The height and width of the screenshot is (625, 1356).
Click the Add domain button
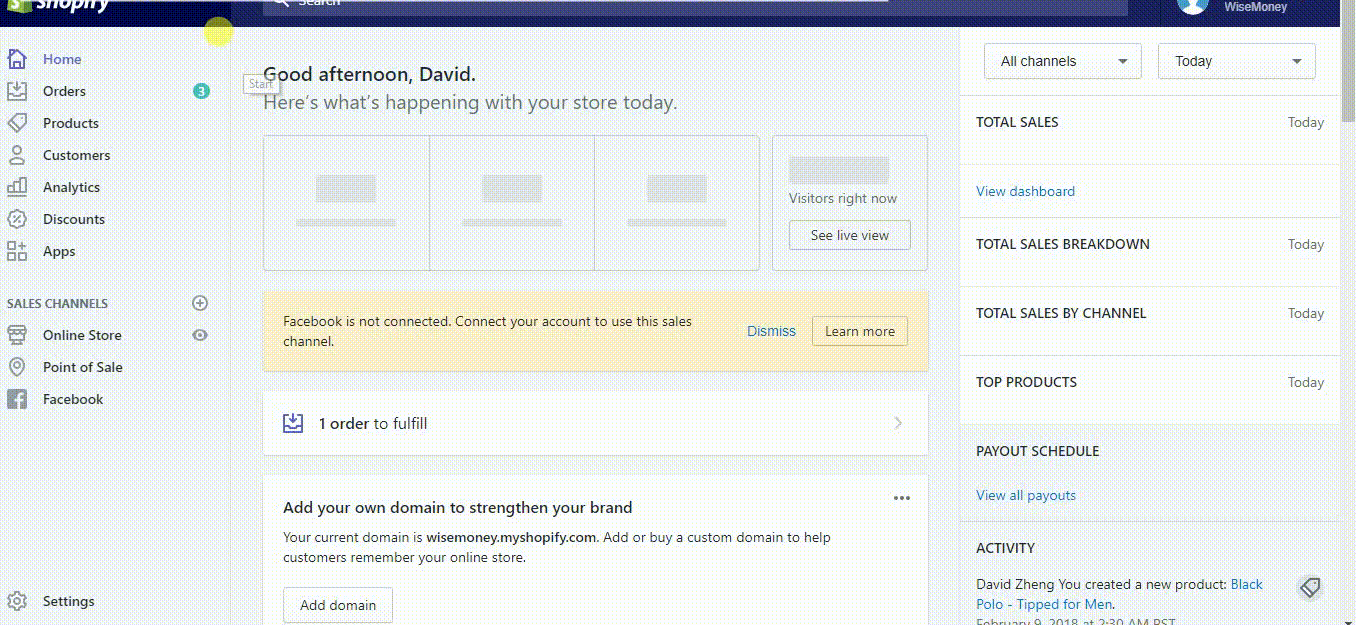pyautogui.click(x=338, y=605)
